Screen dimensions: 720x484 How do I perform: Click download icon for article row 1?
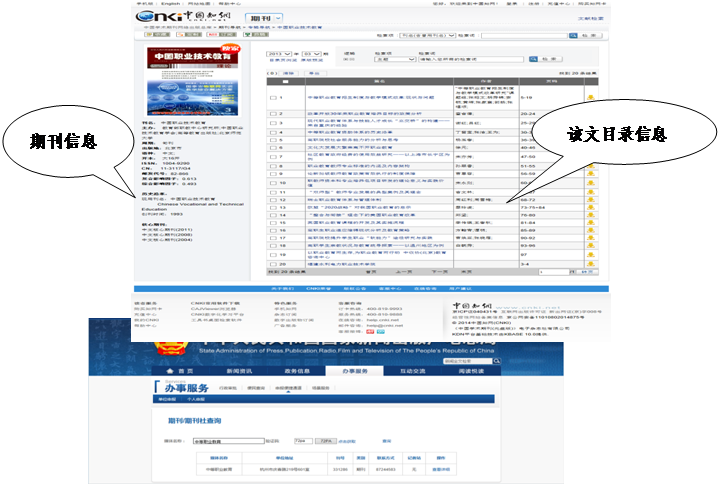click(x=591, y=97)
